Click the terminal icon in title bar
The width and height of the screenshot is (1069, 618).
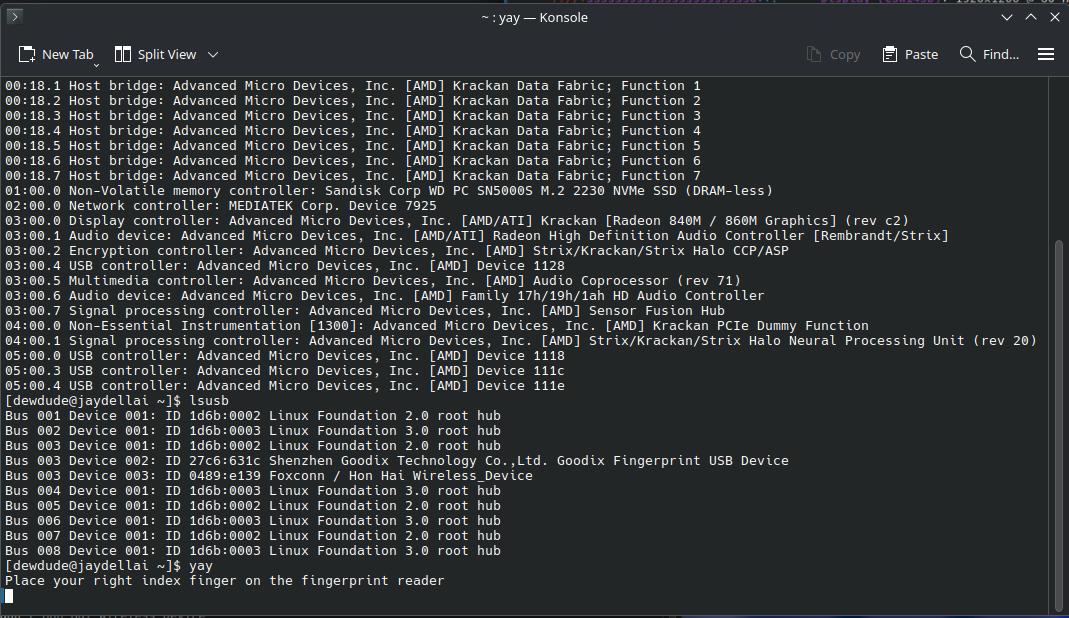pos(14,16)
